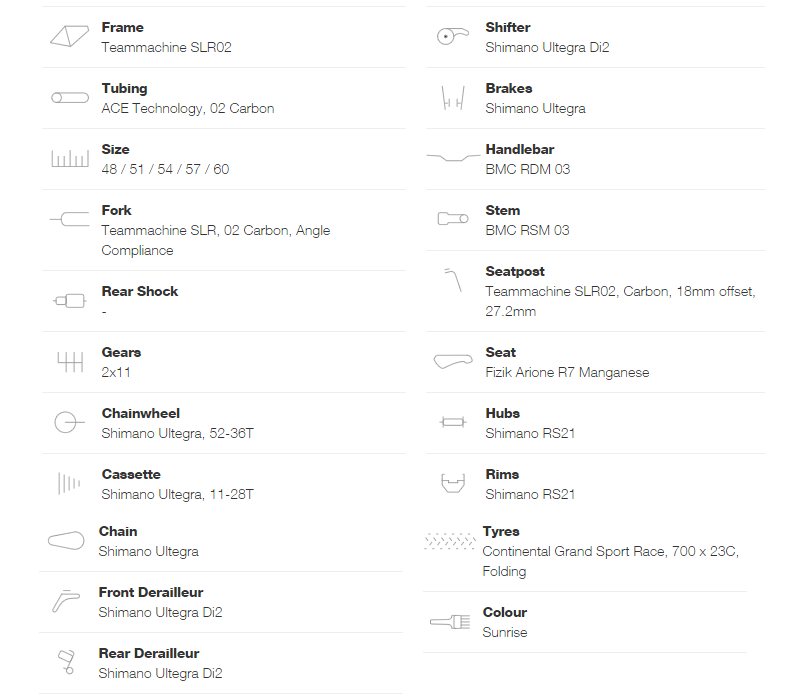Click the Size ruler icon
The height and width of the screenshot is (696, 800).
pos(70,159)
